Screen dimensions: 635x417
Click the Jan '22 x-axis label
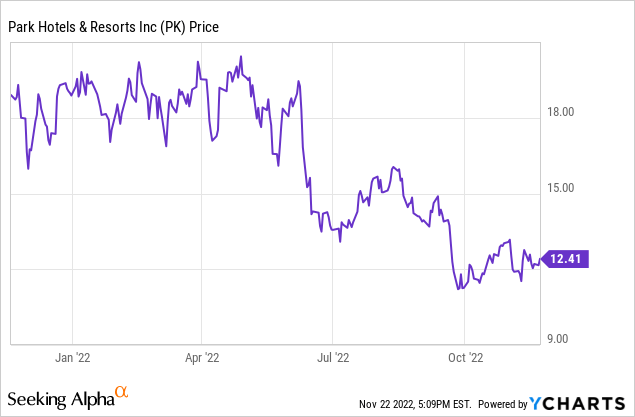pos(72,356)
